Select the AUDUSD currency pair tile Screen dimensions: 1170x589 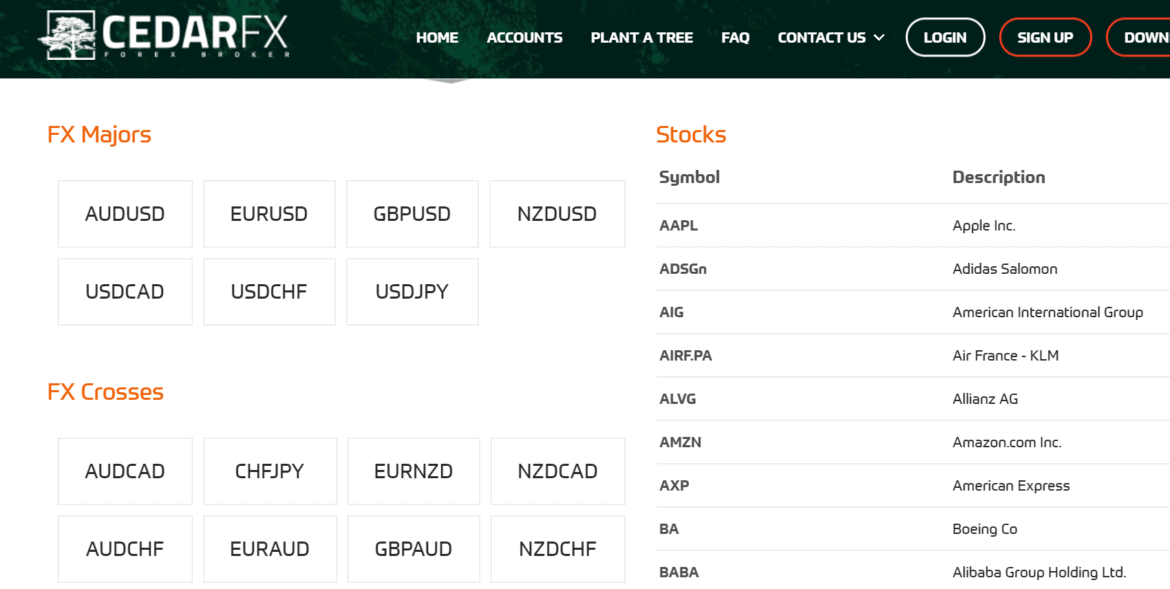124,213
